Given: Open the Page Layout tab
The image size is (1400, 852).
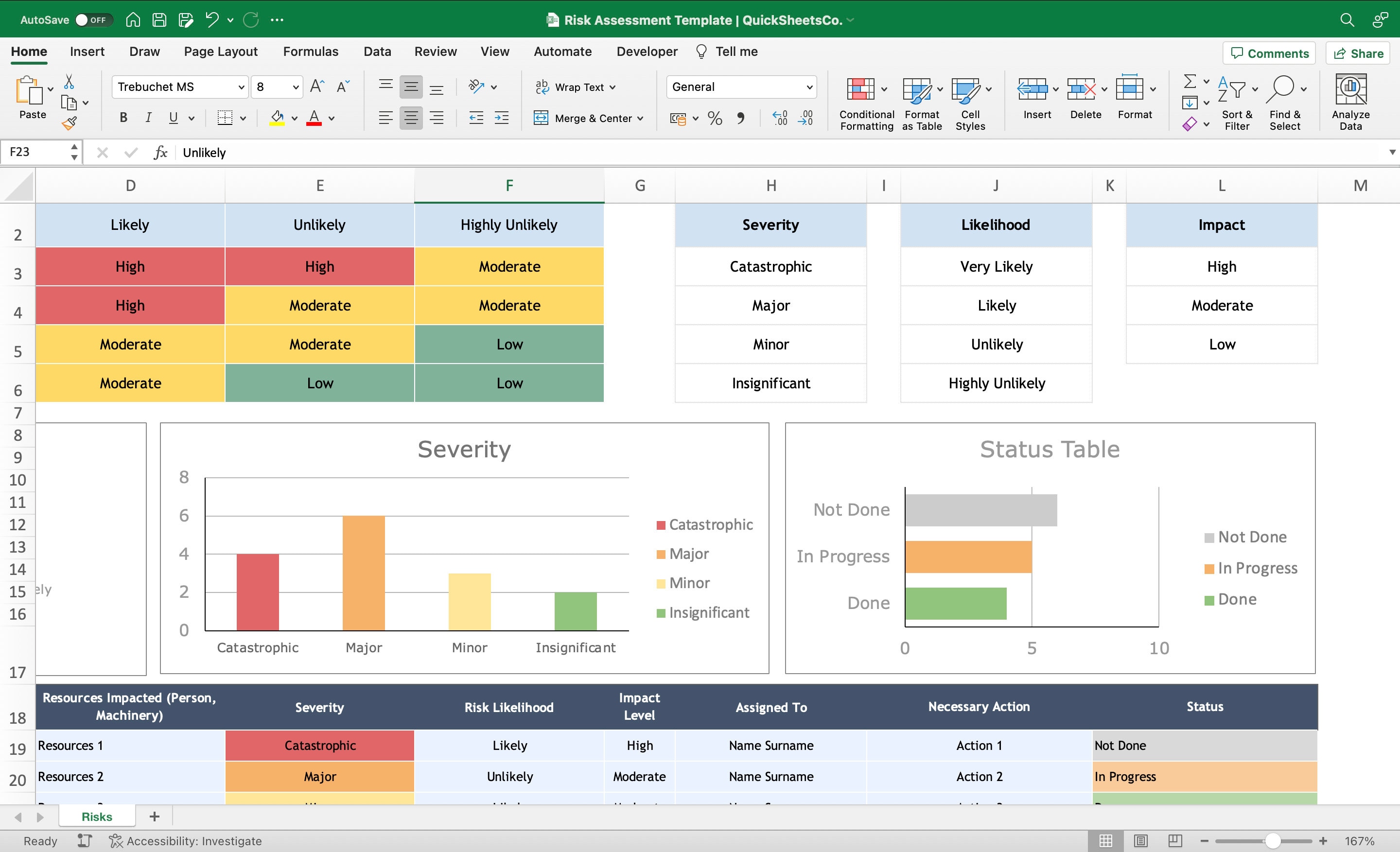Looking at the screenshot, I should [221, 52].
